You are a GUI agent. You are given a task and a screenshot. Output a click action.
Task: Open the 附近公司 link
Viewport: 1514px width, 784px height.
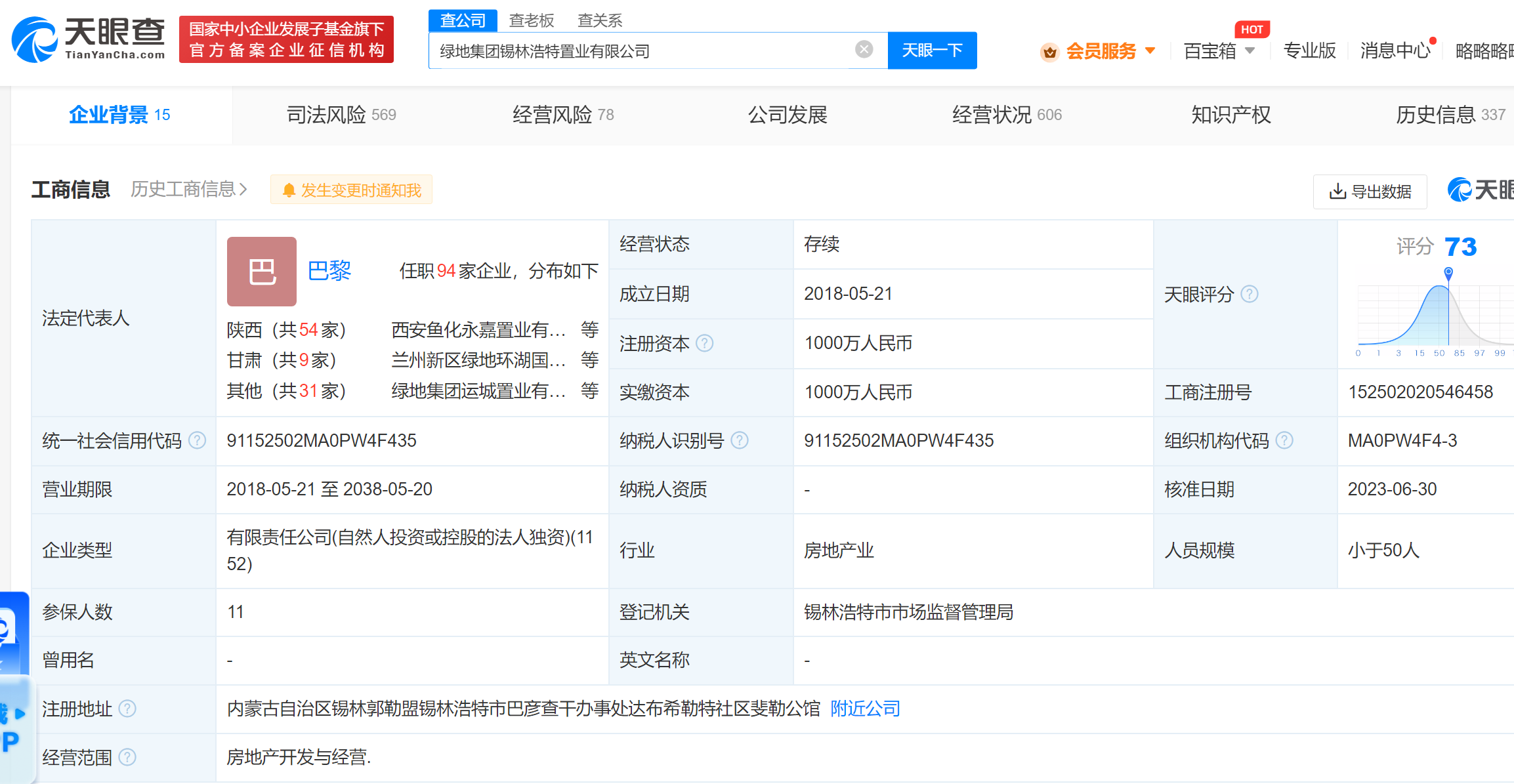point(865,709)
